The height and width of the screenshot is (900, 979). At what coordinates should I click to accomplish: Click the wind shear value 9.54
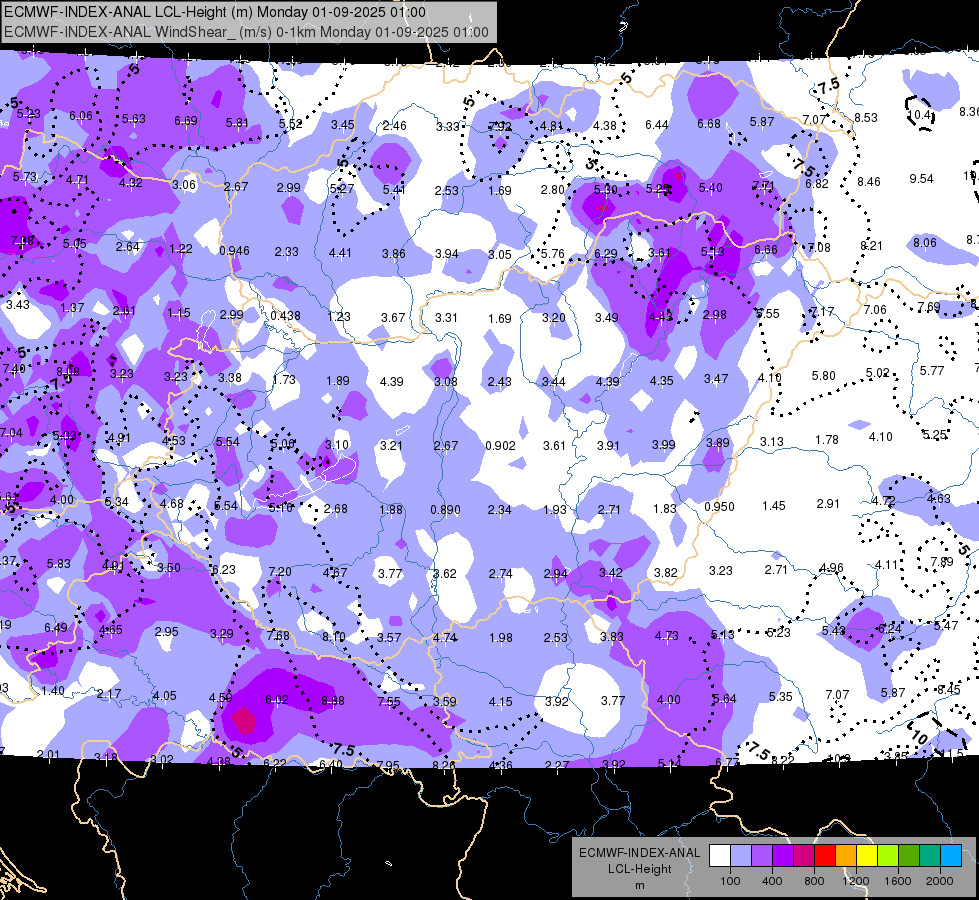922,179
